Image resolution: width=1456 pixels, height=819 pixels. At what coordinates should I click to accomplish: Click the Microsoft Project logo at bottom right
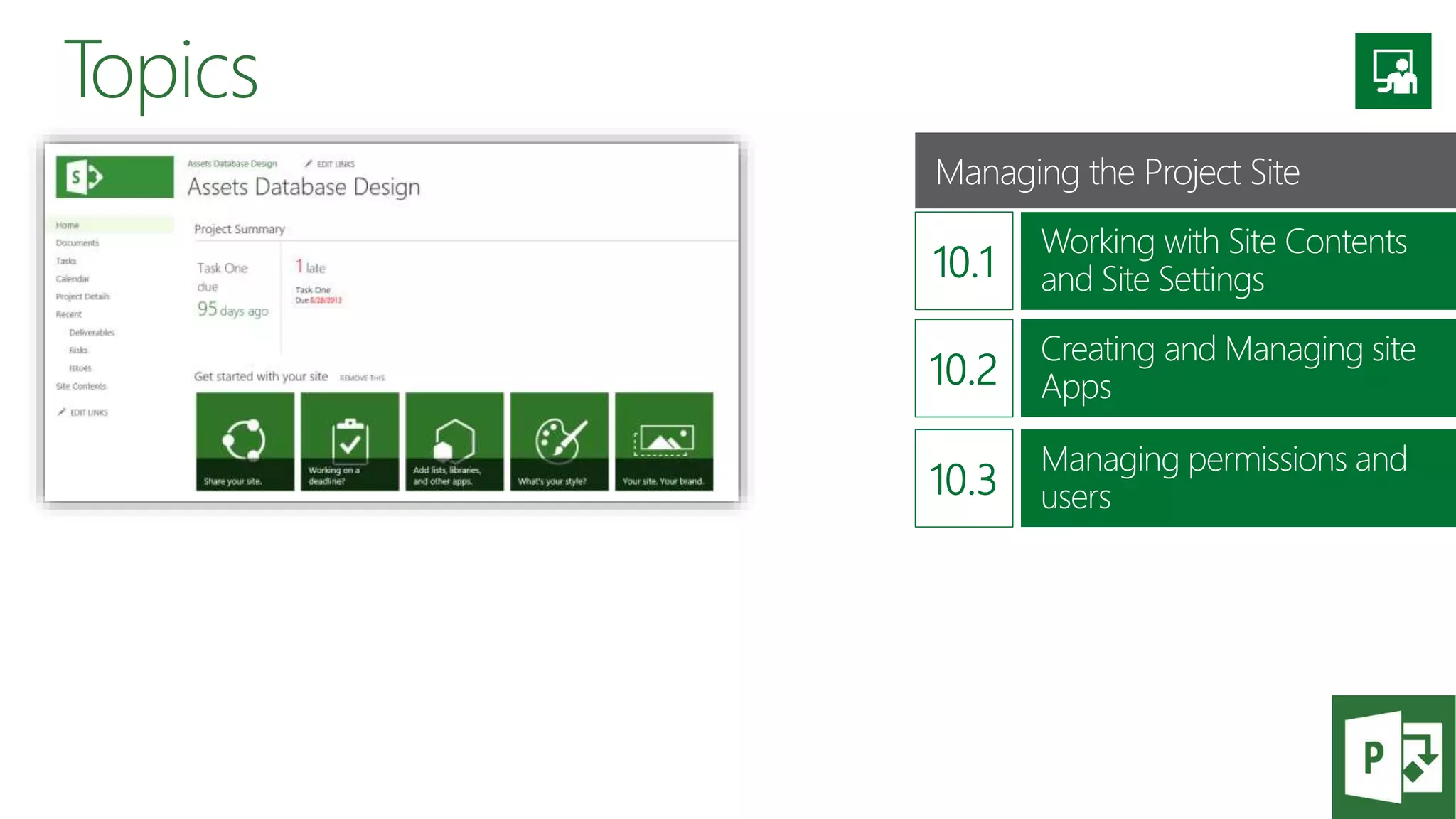pyautogui.click(x=1393, y=757)
